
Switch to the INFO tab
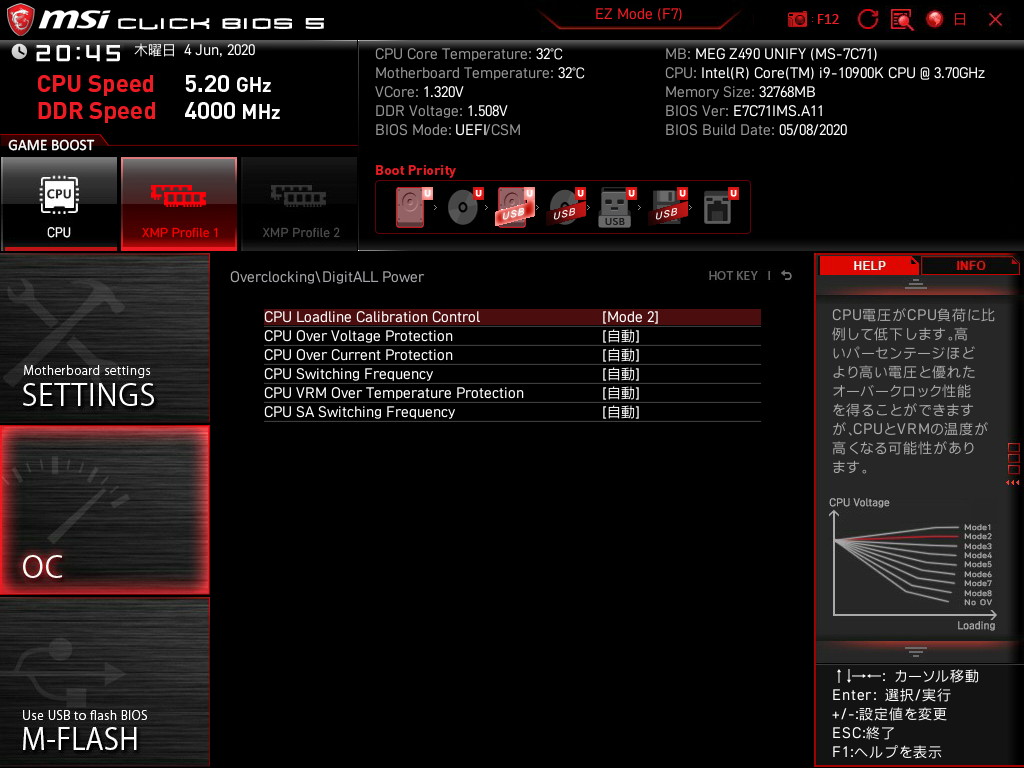click(970, 266)
